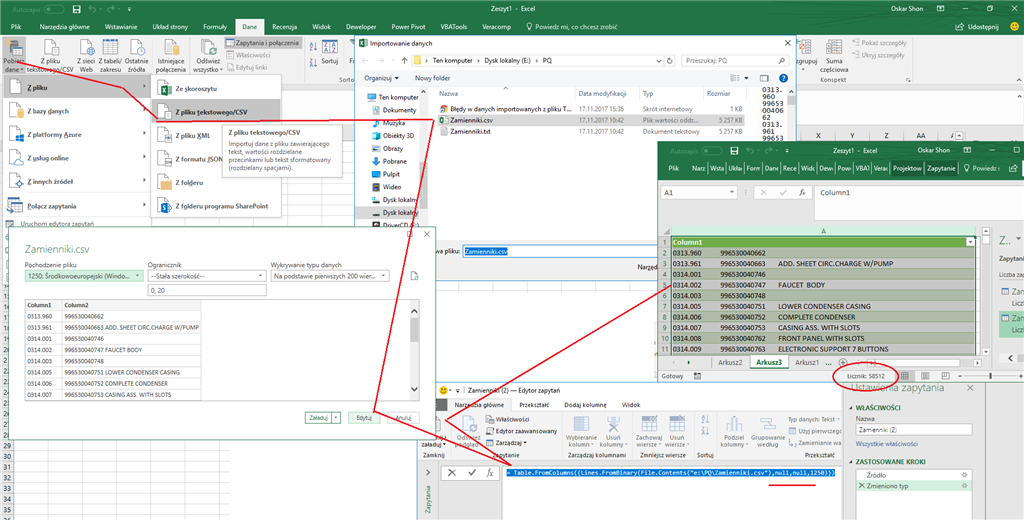The height and width of the screenshot is (520, 1024).
Task: Select Z folderu programu SharePoint menu entry
Action: 216,206
